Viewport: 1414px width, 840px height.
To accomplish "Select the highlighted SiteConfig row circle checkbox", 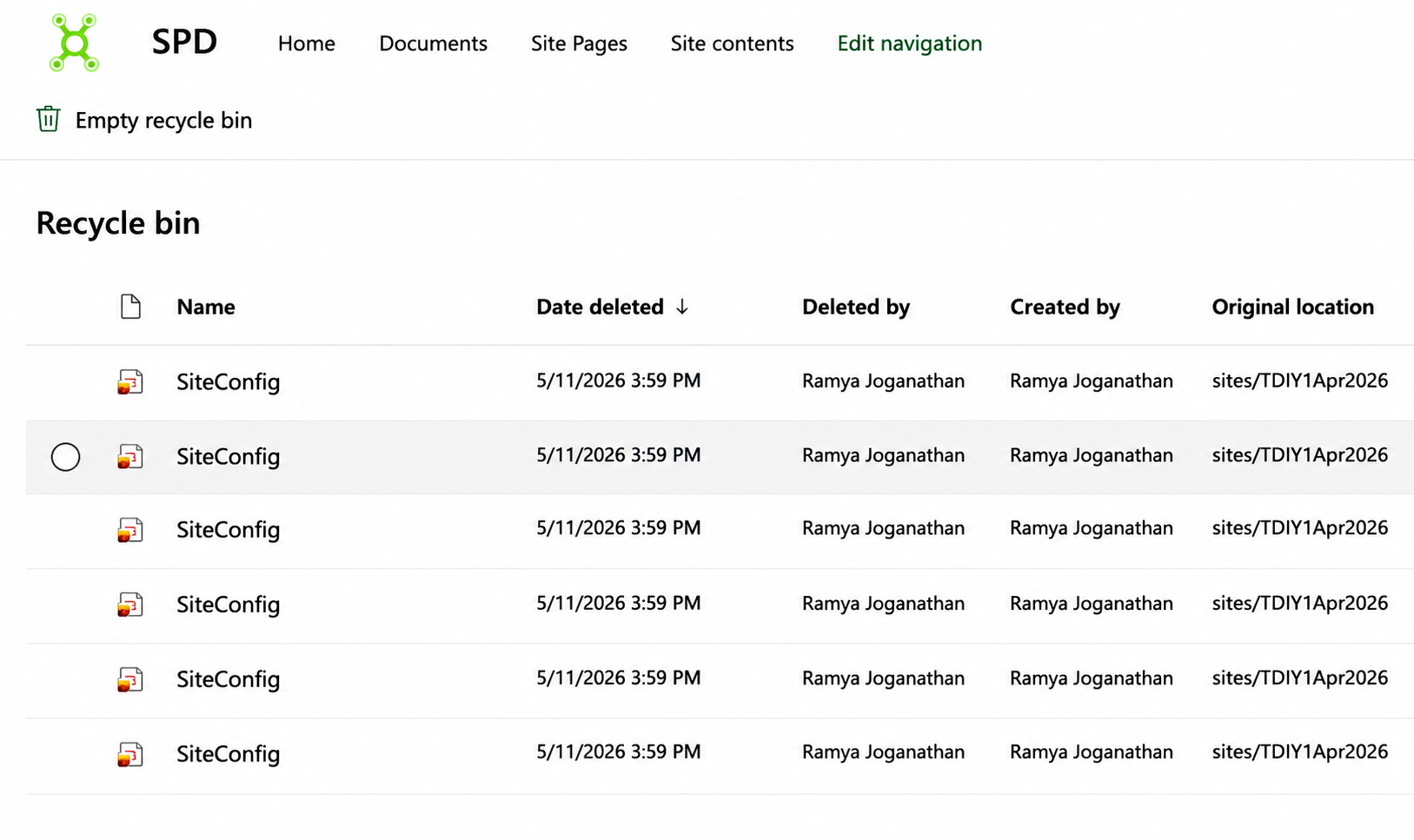I will pos(65,457).
